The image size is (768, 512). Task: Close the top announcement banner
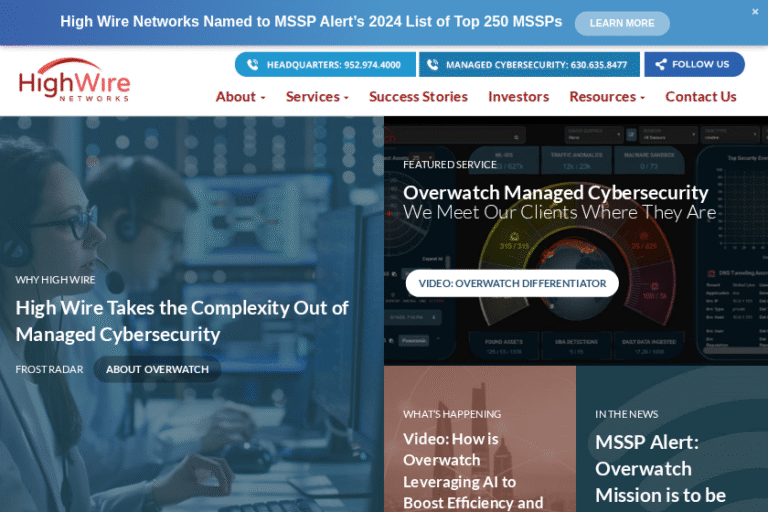(x=755, y=12)
